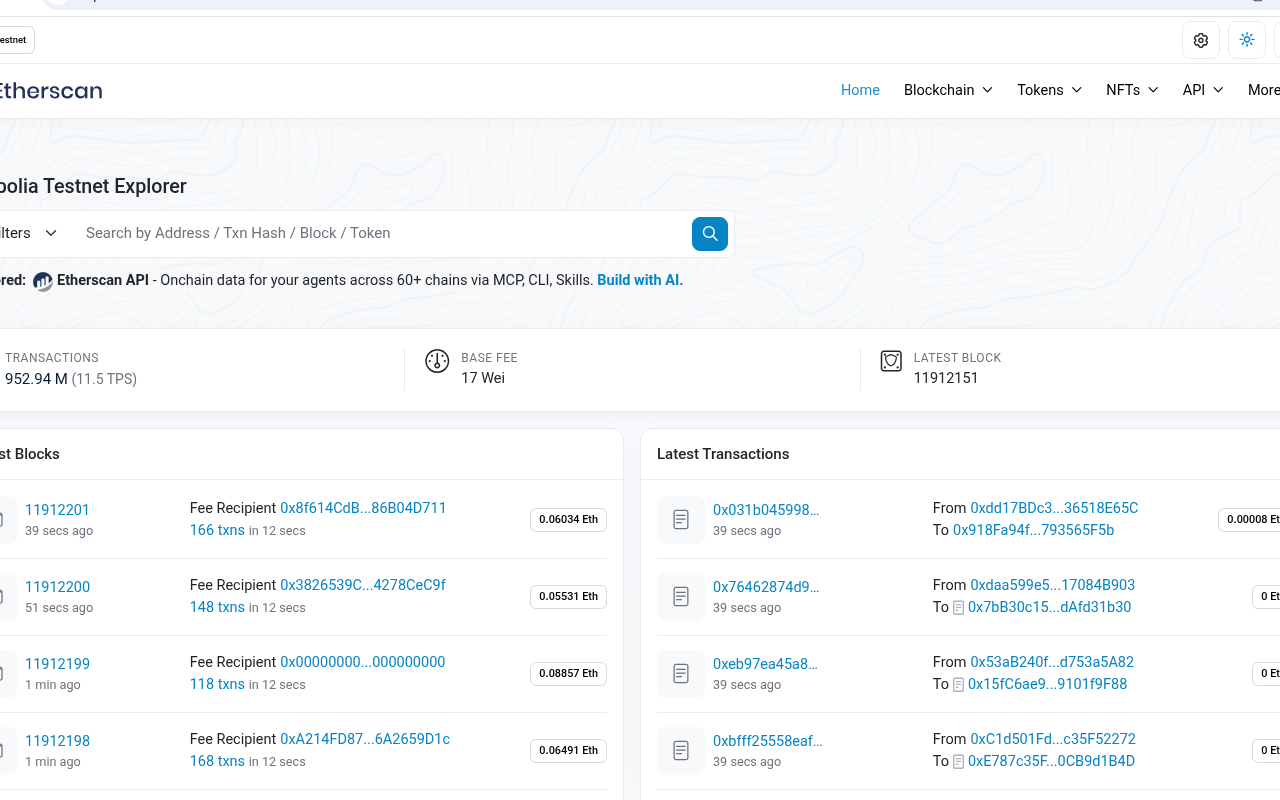Click the Etherscan API sponsor logo
The image size is (1280, 800).
point(42,281)
